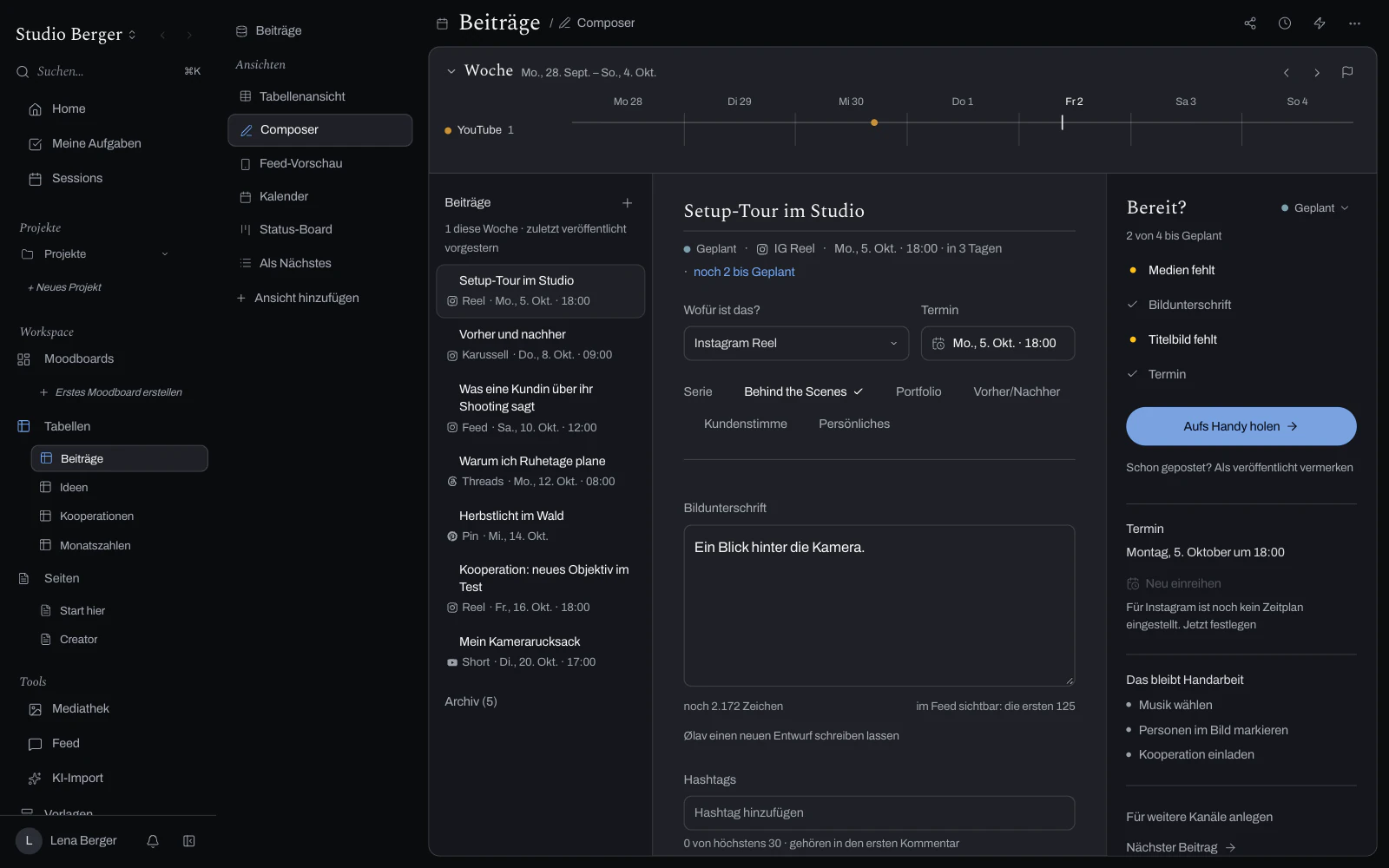Navigate back with the sidebar back arrow
The image size is (1389, 868).
pyautogui.click(x=162, y=36)
